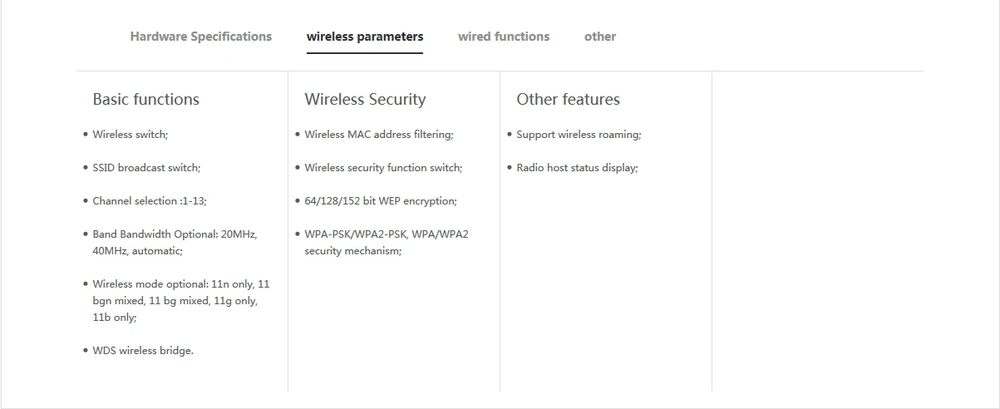Click the Wireless mode optional item

pos(181,301)
